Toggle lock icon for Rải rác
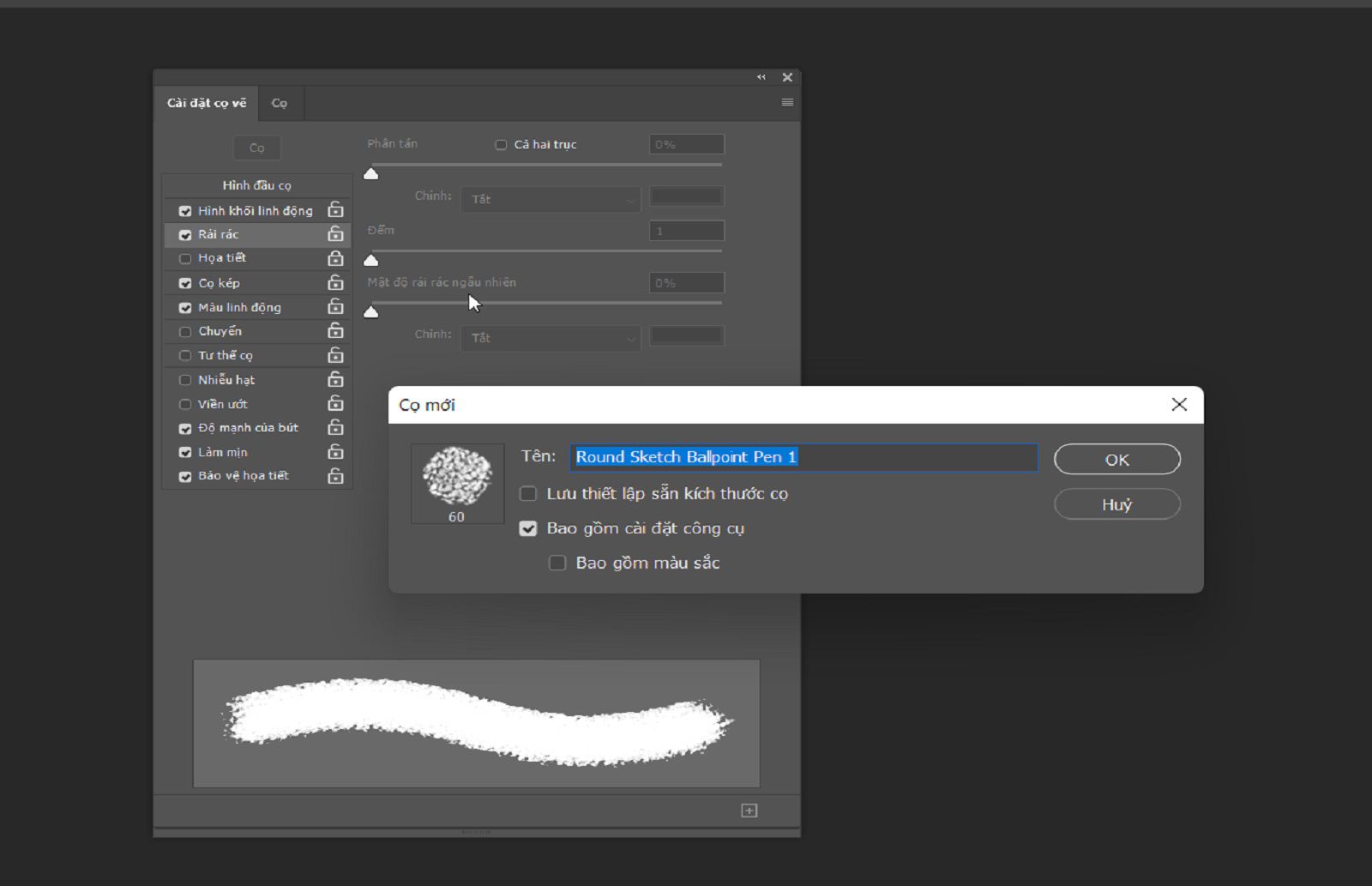The height and width of the screenshot is (886, 1372). tap(335, 234)
